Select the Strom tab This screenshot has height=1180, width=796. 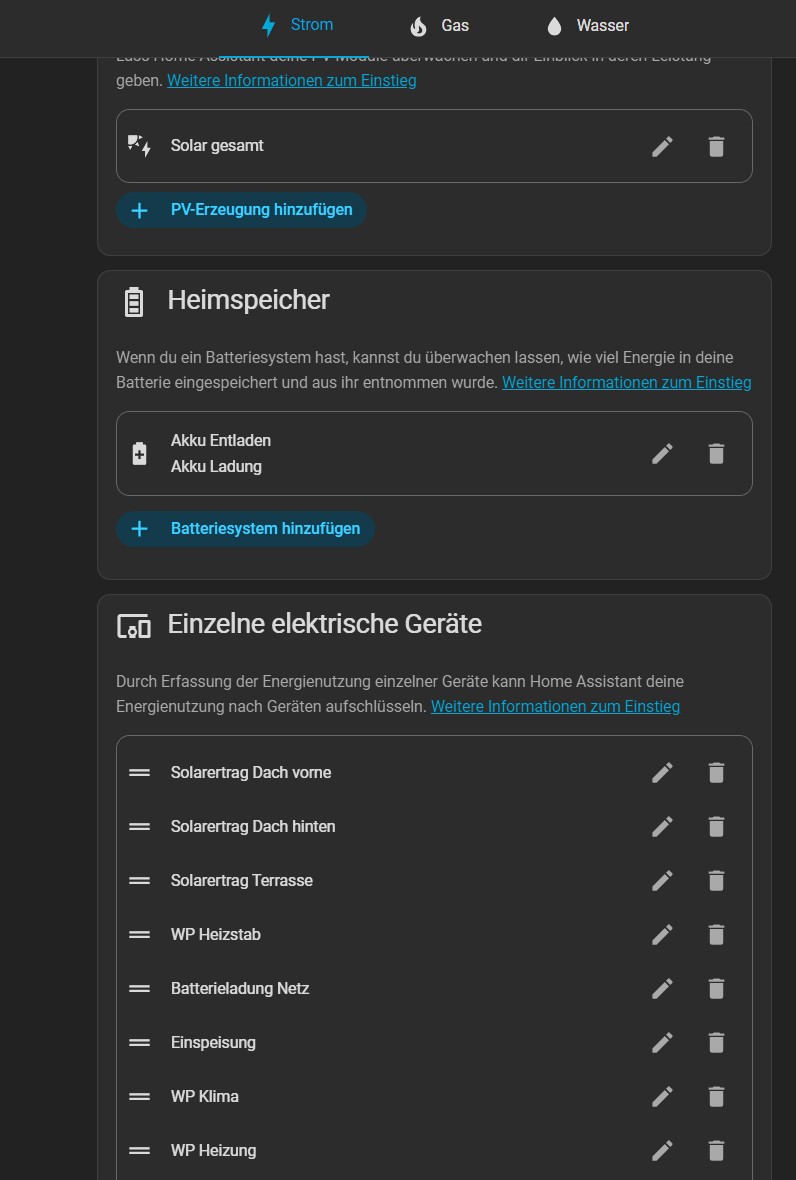[x=296, y=25]
